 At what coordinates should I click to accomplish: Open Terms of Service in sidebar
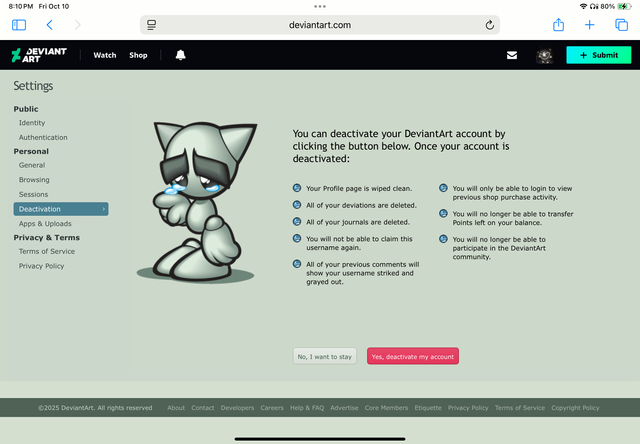point(47,251)
